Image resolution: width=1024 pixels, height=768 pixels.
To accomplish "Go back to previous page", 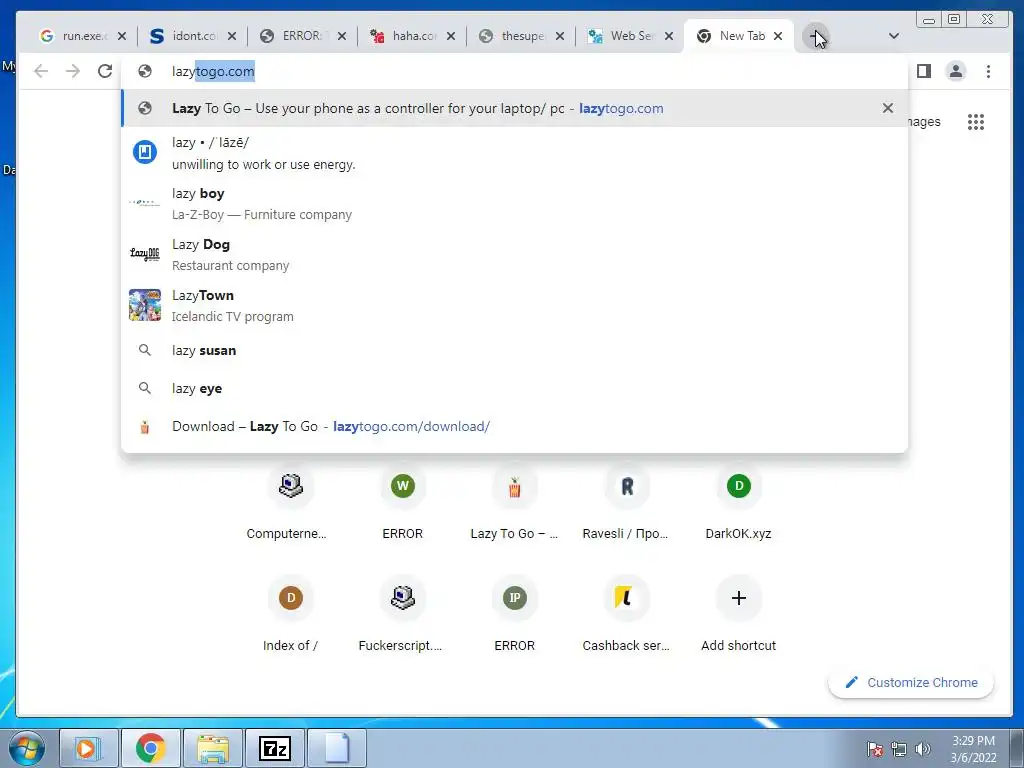I will [x=41, y=71].
